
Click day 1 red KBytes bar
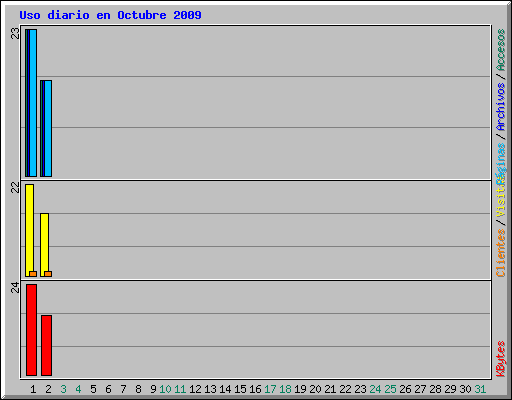[x=31, y=330]
